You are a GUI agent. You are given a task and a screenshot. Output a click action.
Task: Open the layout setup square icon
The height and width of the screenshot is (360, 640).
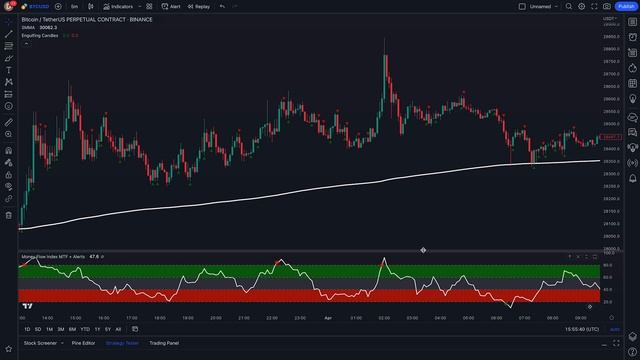[522, 7]
